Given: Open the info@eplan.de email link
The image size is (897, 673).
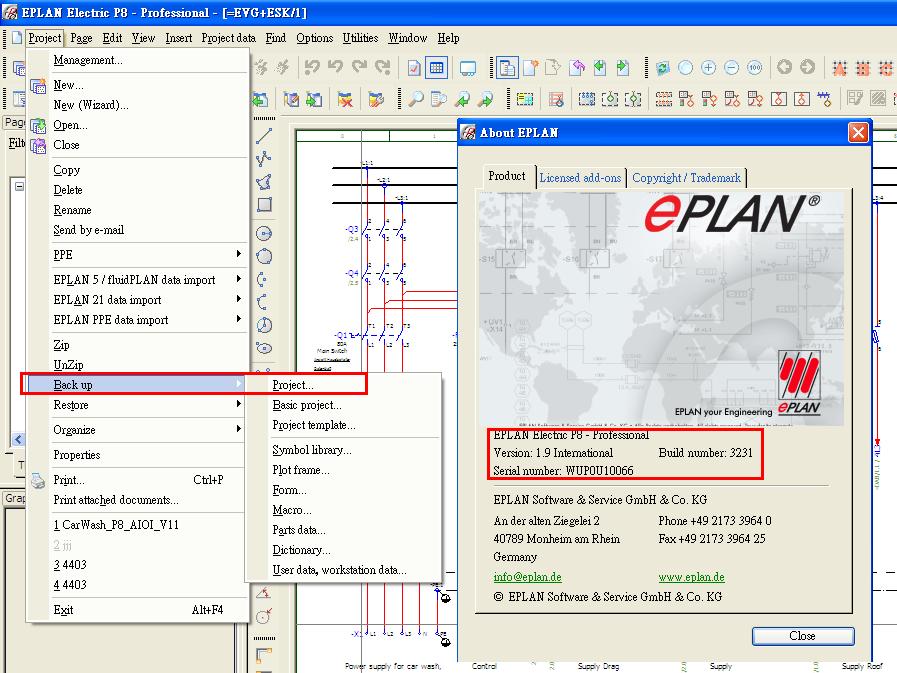Looking at the screenshot, I should pyautogui.click(x=527, y=577).
